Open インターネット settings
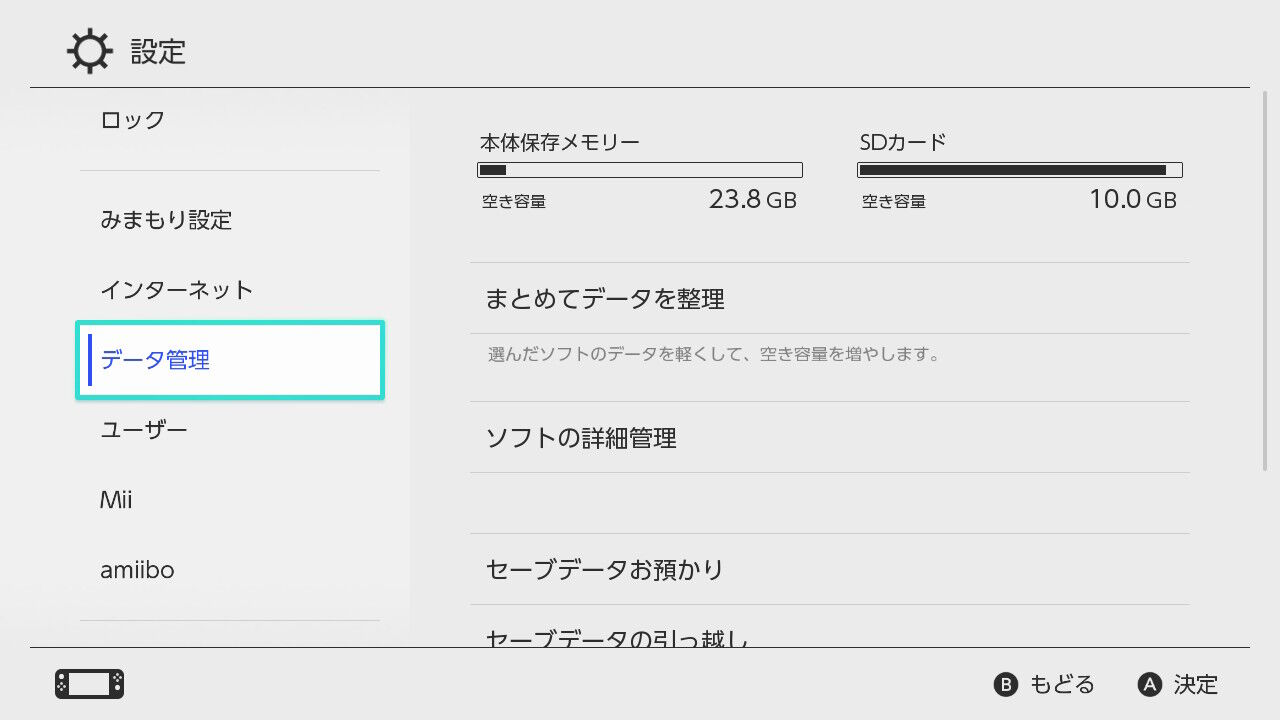Image resolution: width=1280 pixels, height=720 pixels. (x=176, y=290)
